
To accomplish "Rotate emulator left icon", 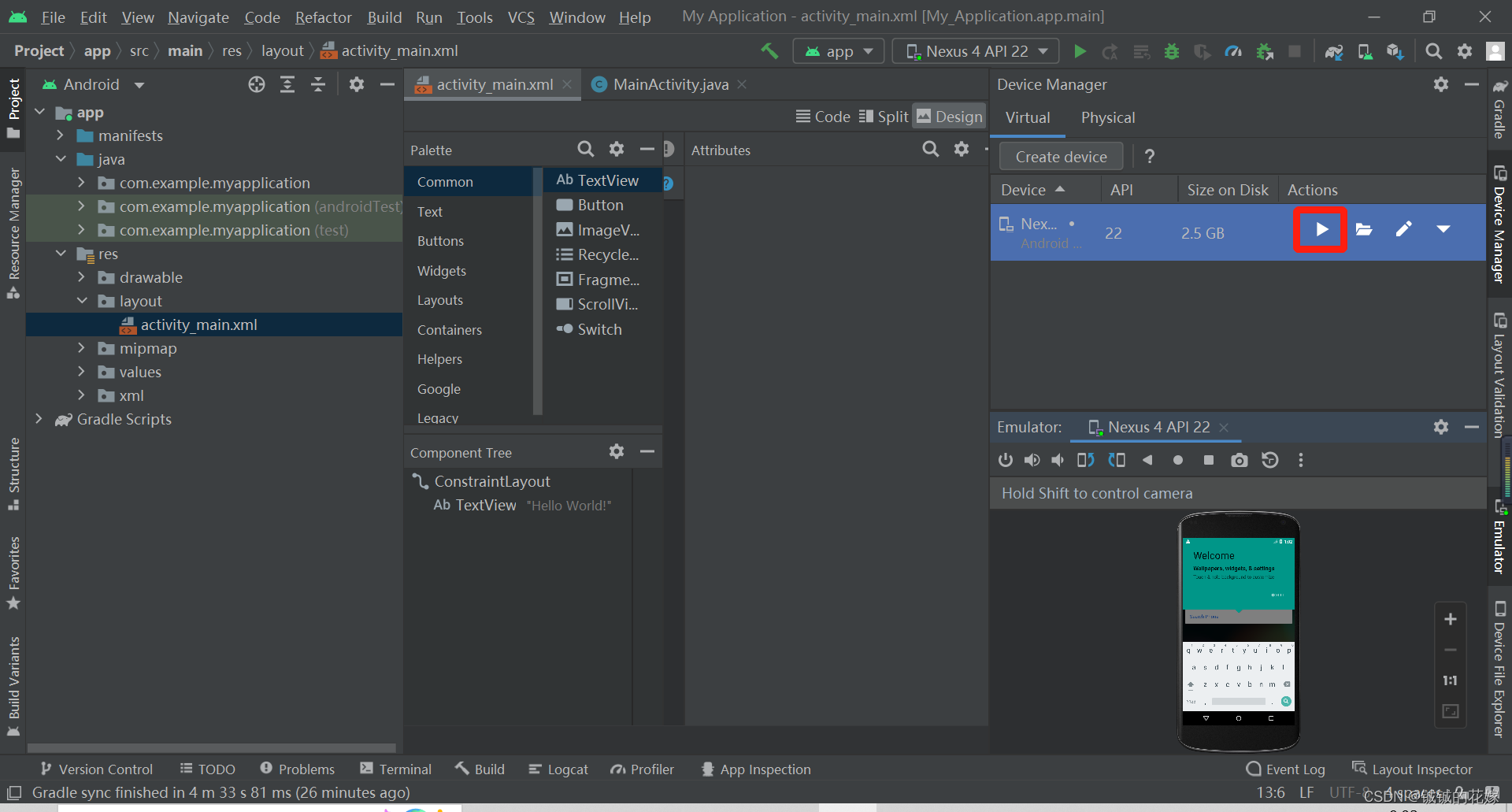I will pyautogui.click(x=1086, y=460).
